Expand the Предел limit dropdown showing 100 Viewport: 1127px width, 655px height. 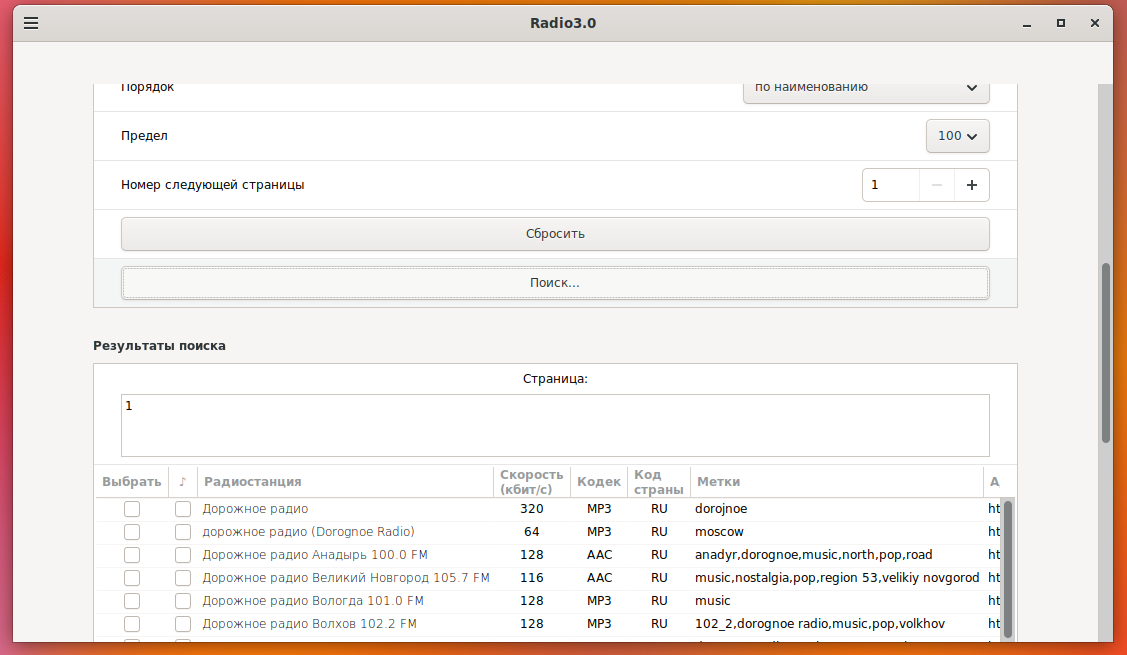coord(957,136)
